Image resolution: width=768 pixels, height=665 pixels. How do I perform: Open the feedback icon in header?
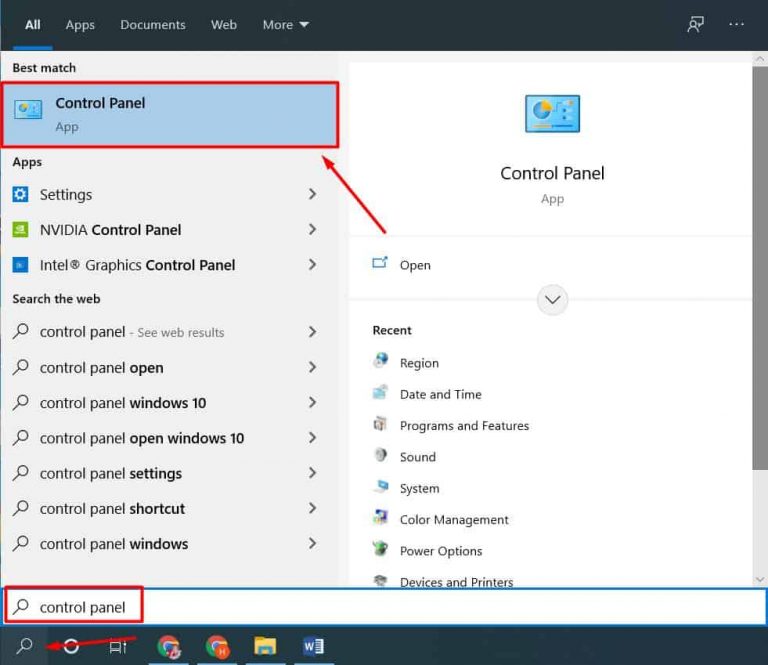pos(695,24)
